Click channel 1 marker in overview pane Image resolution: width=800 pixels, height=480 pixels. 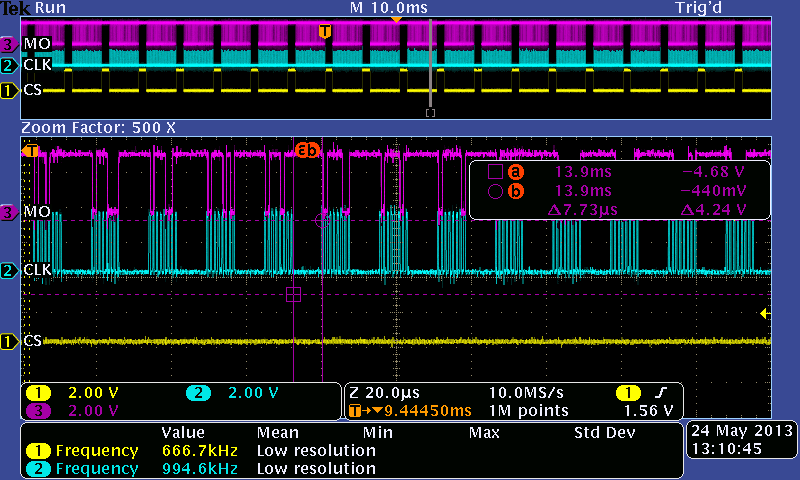pos(8,91)
